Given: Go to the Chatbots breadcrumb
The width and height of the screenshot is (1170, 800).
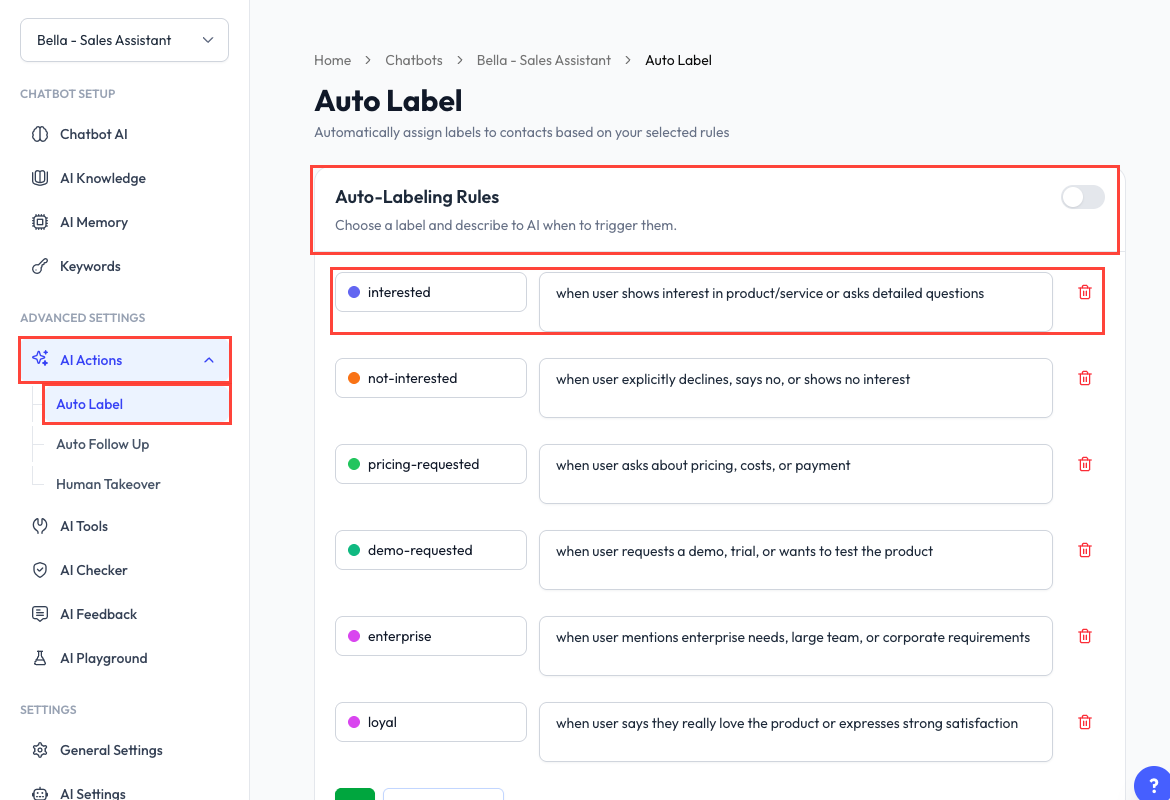Looking at the screenshot, I should coord(414,60).
